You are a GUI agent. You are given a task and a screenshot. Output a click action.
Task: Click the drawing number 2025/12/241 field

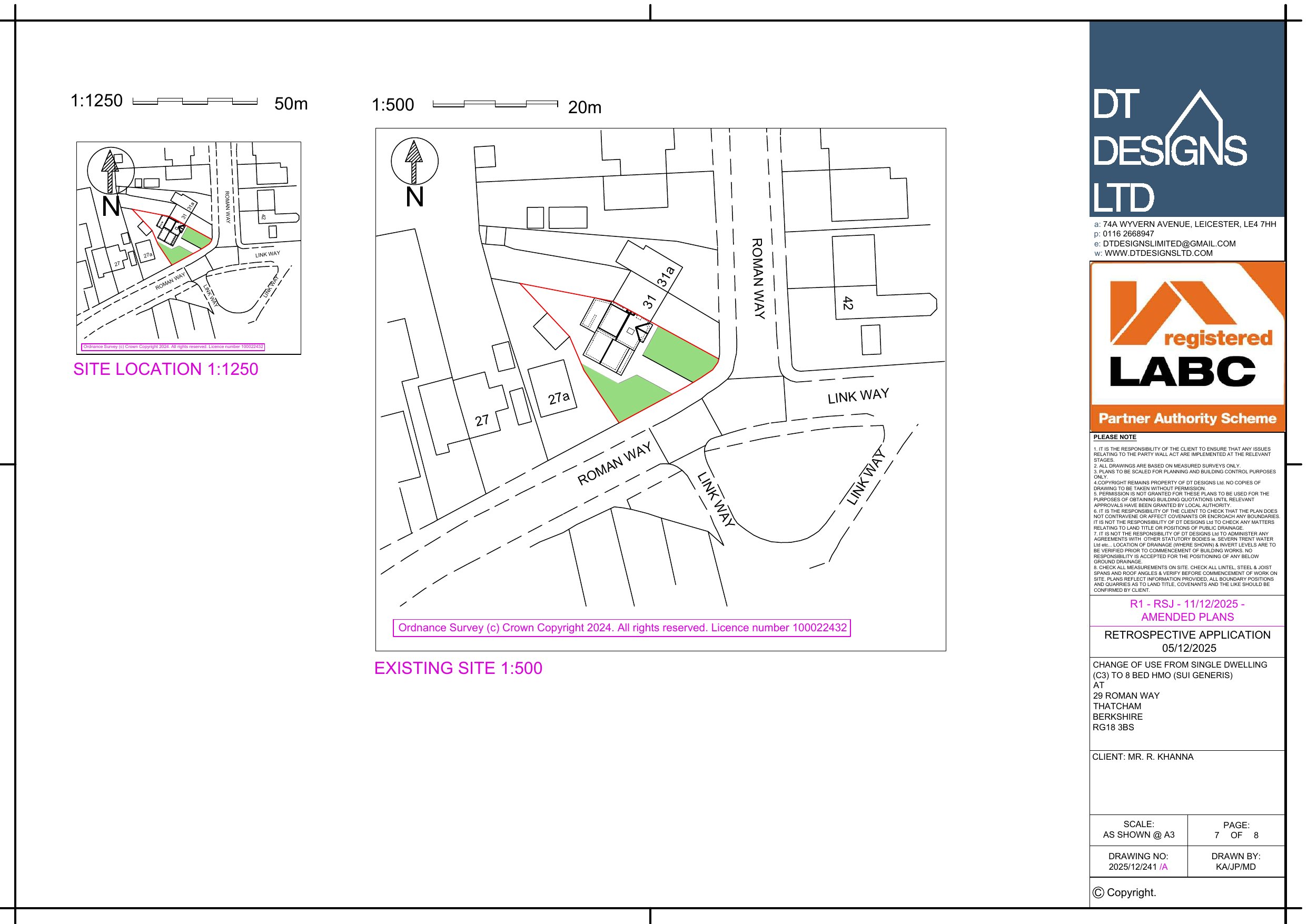(x=1137, y=867)
